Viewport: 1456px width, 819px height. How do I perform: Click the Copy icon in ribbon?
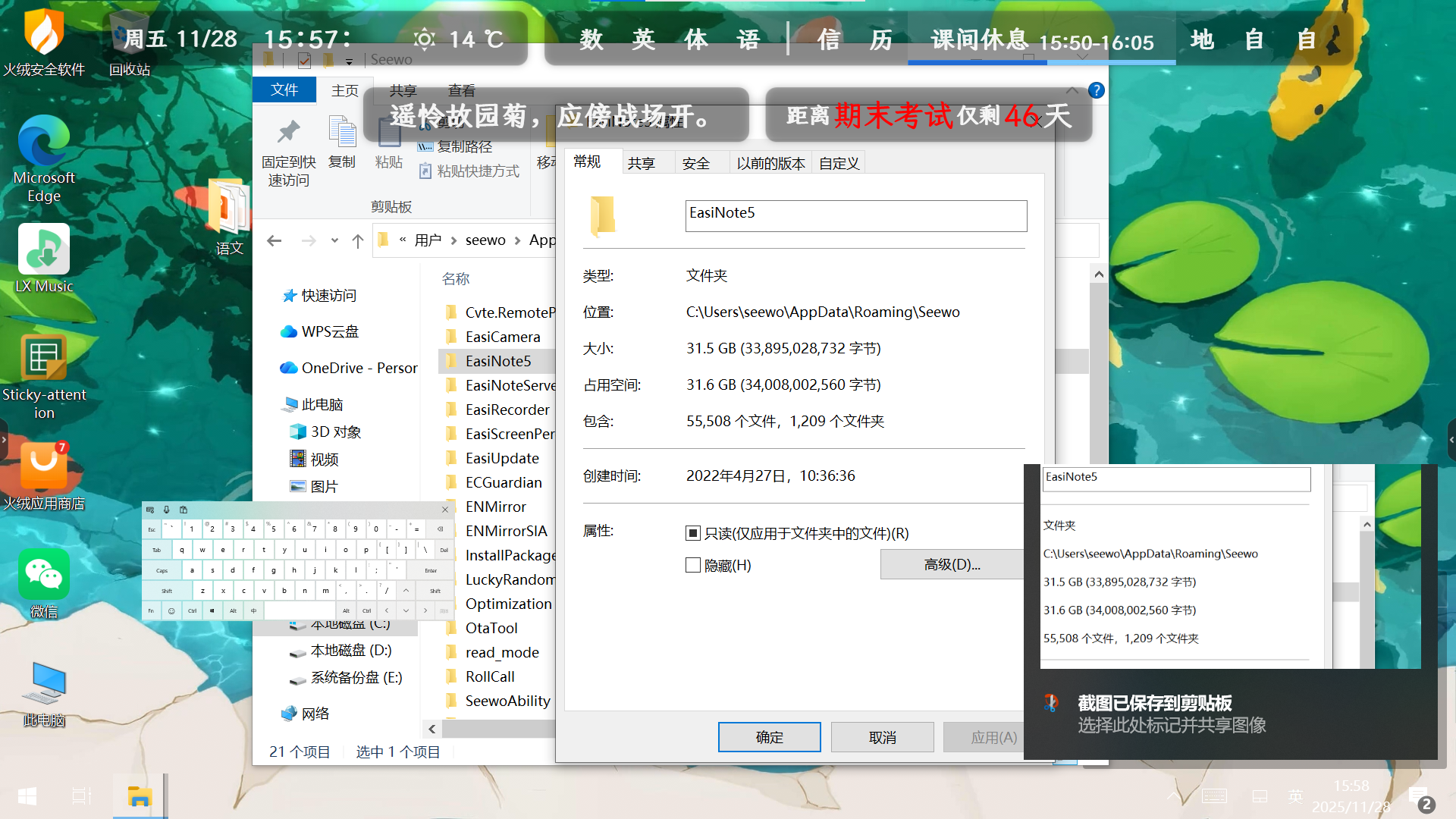tap(342, 133)
